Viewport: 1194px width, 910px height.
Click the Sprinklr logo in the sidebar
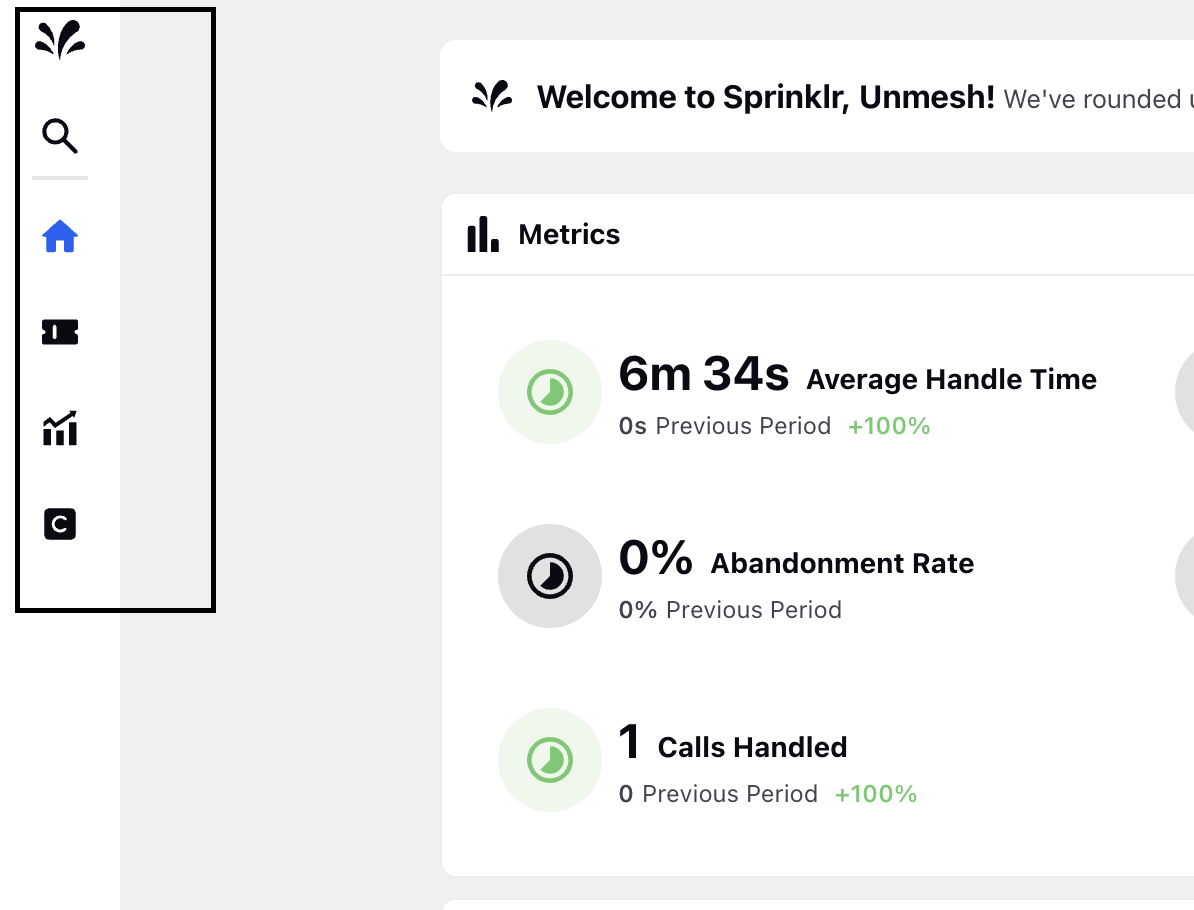(x=60, y=40)
